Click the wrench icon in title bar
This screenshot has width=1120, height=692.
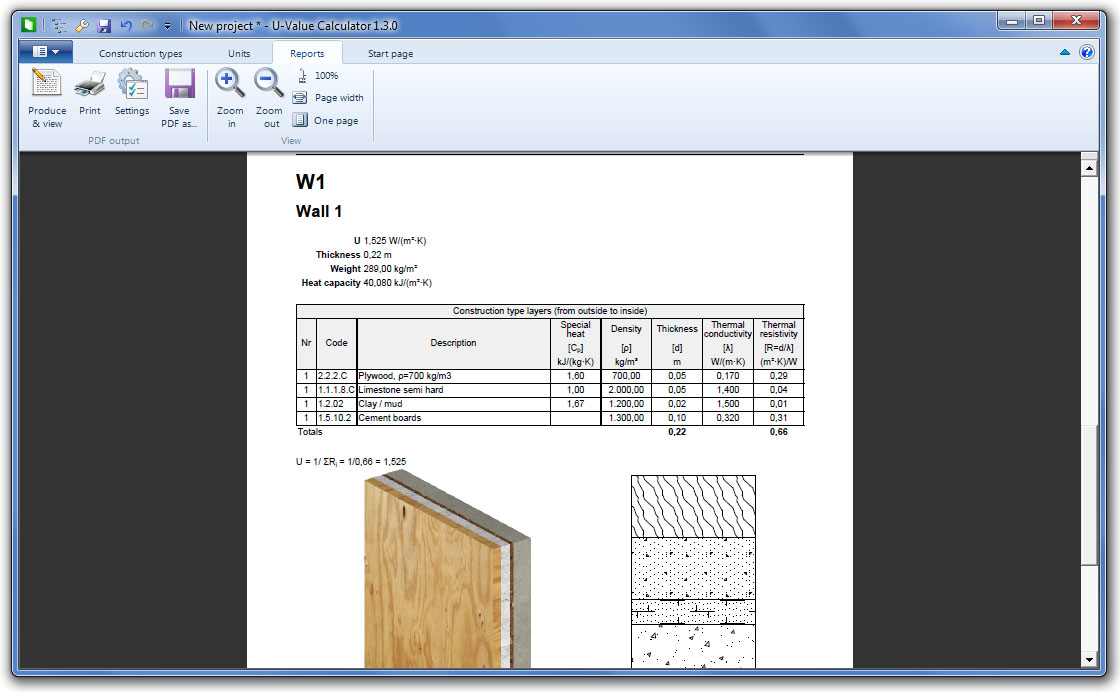(82, 25)
